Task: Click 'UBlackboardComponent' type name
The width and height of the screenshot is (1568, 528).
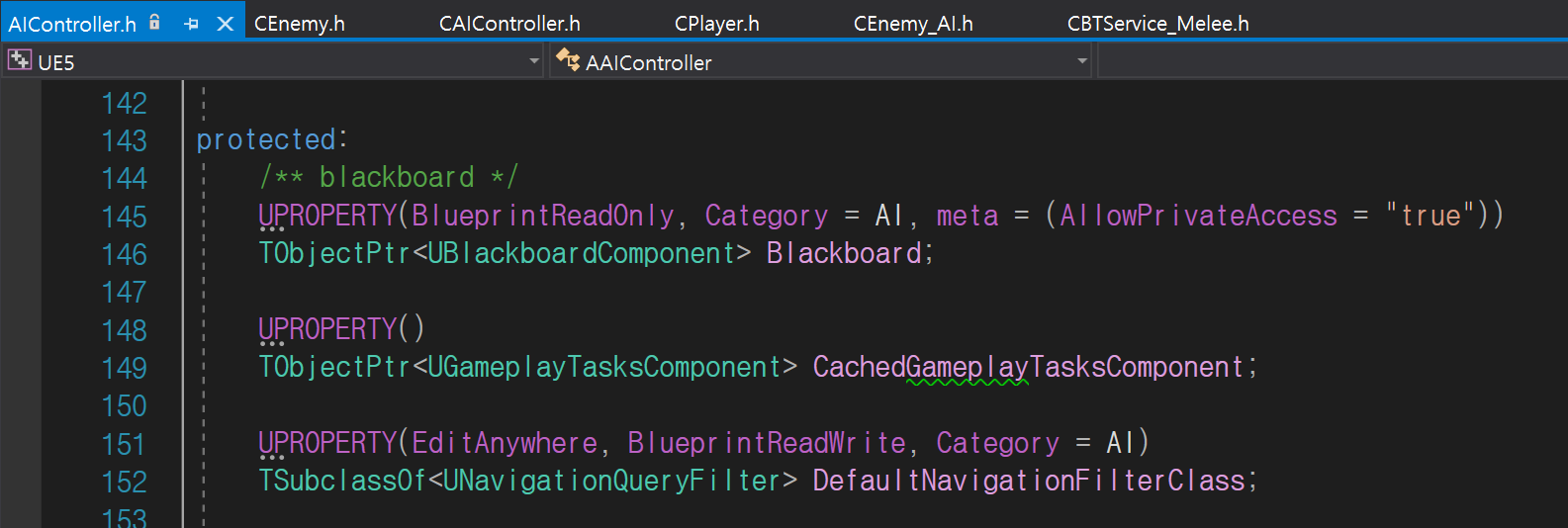Action: point(582,254)
